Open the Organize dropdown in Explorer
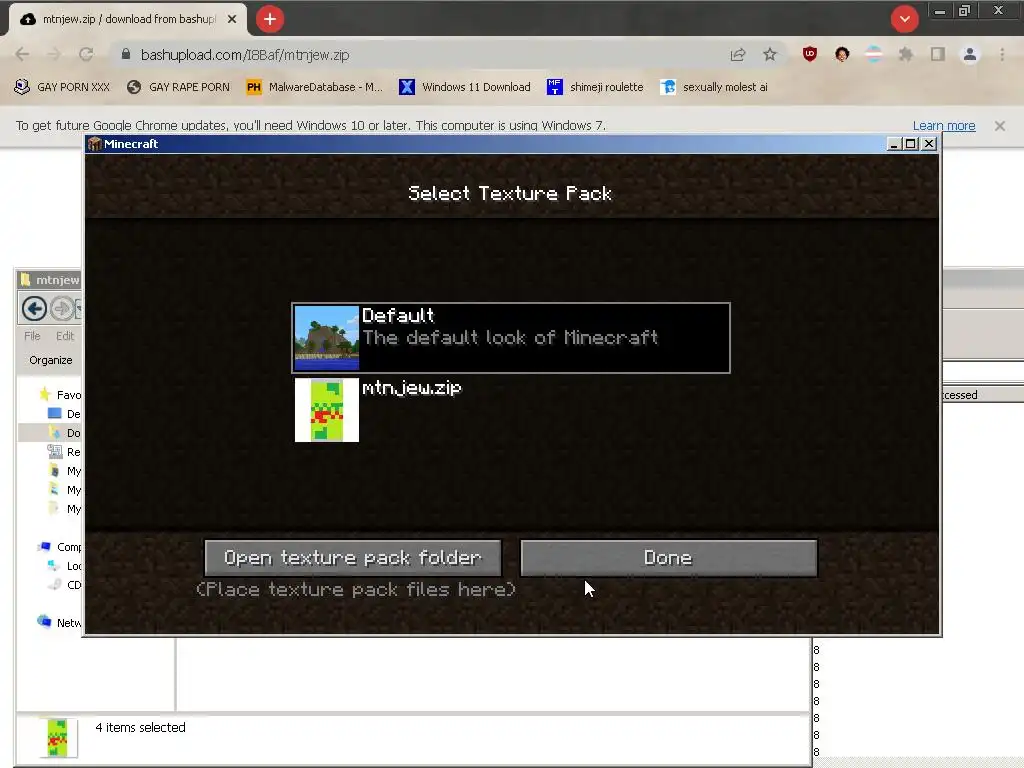The width and height of the screenshot is (1024, 768). [51, 360]
